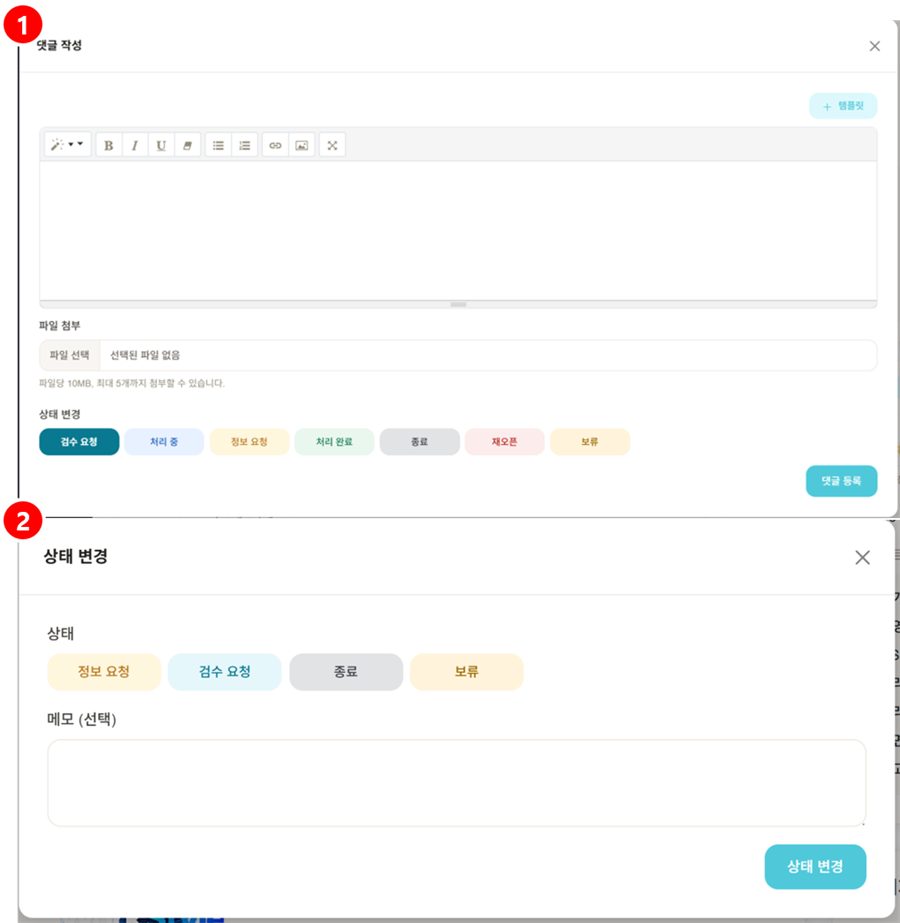Choose 검수 요청 in 상태 변경 dialog
The image size is (900, 923).
[225, 672]
